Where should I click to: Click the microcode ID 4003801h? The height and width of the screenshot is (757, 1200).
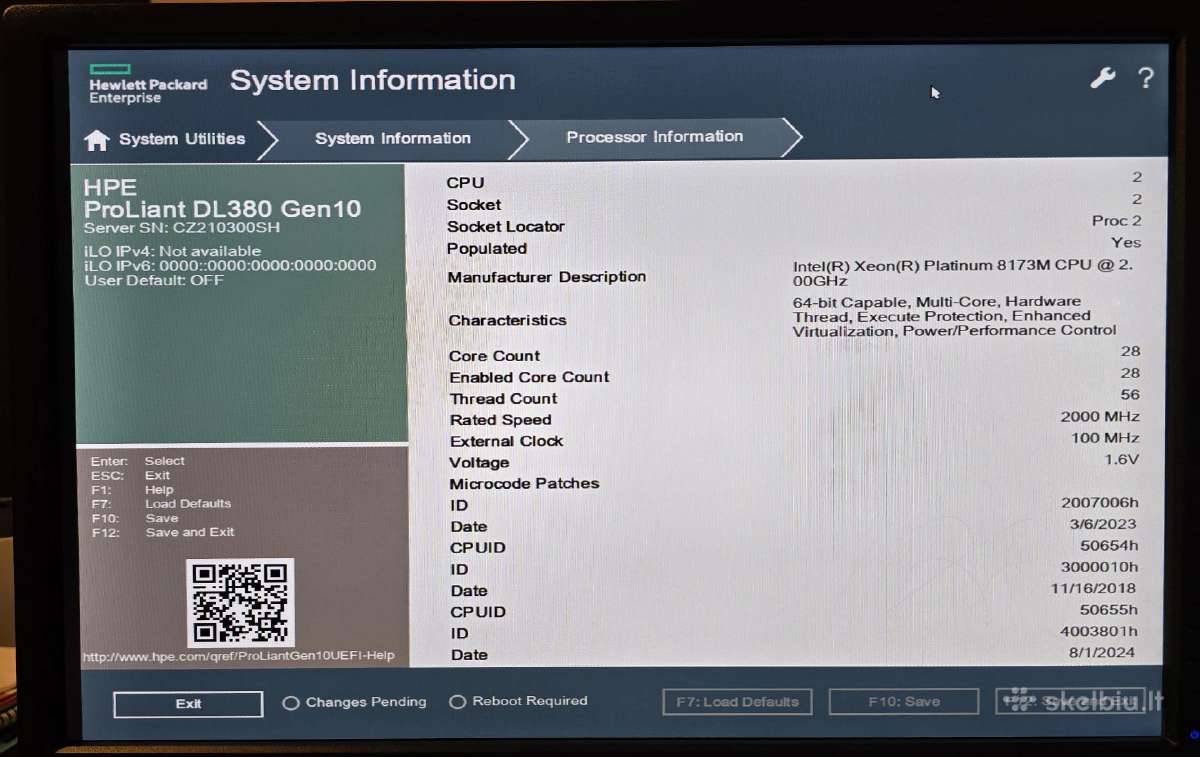1099,632
